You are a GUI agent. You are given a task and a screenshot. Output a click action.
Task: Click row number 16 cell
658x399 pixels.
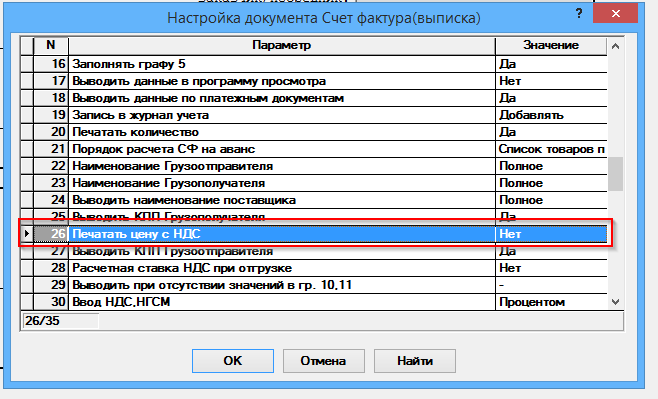tap(51, 64)
